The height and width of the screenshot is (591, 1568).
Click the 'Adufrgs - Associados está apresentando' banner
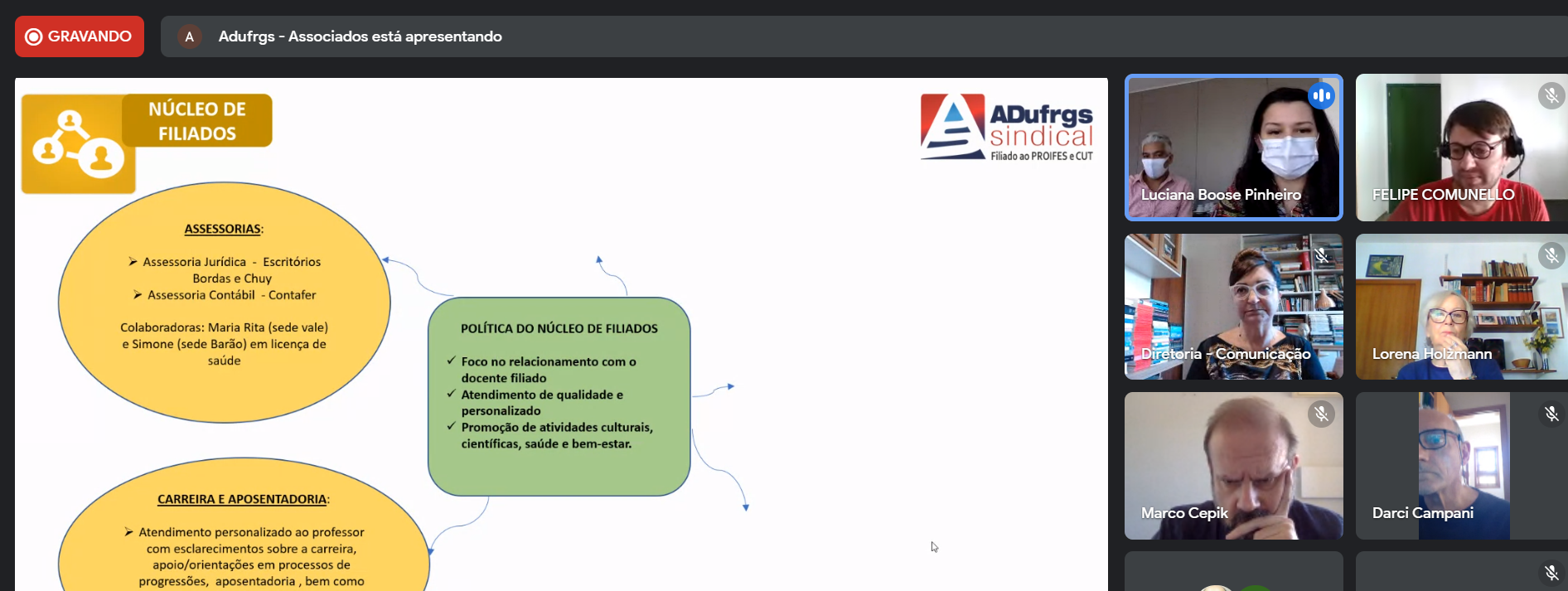pyautogui.click(x=360, y=36)
